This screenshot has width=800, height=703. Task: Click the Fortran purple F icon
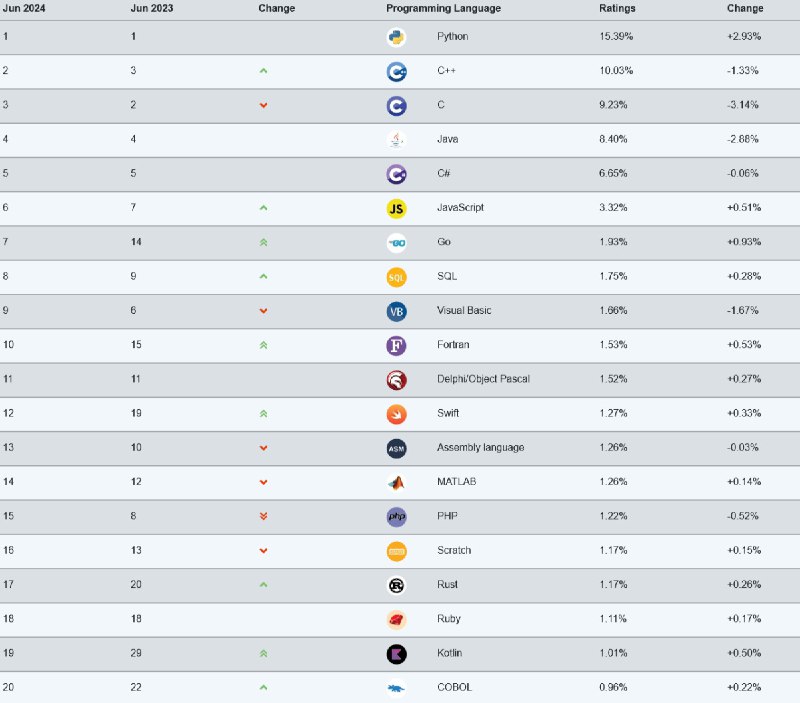tap(396, 345)
